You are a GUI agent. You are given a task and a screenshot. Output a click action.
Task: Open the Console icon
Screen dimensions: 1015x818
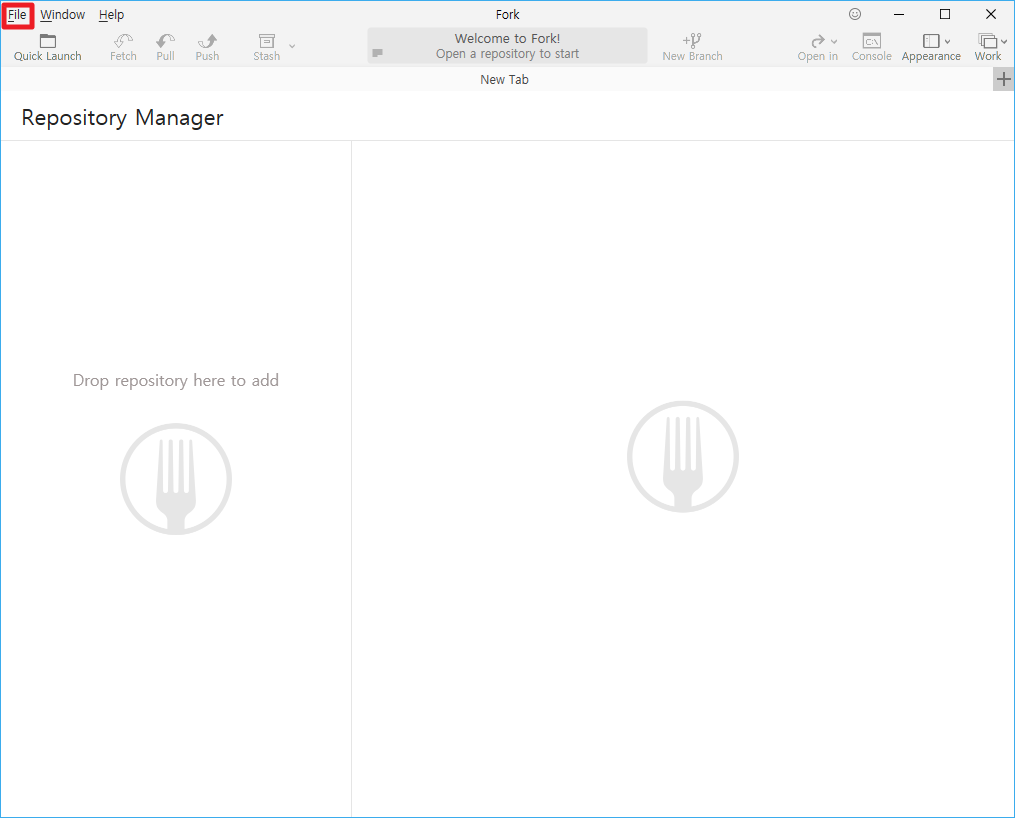click(x=872, y=41)
